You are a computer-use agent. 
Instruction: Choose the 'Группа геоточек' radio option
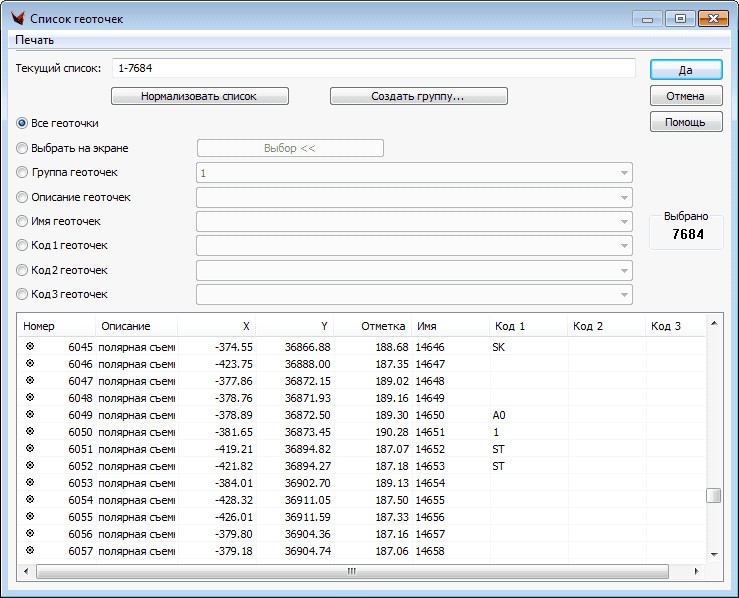tap(22, 172)
